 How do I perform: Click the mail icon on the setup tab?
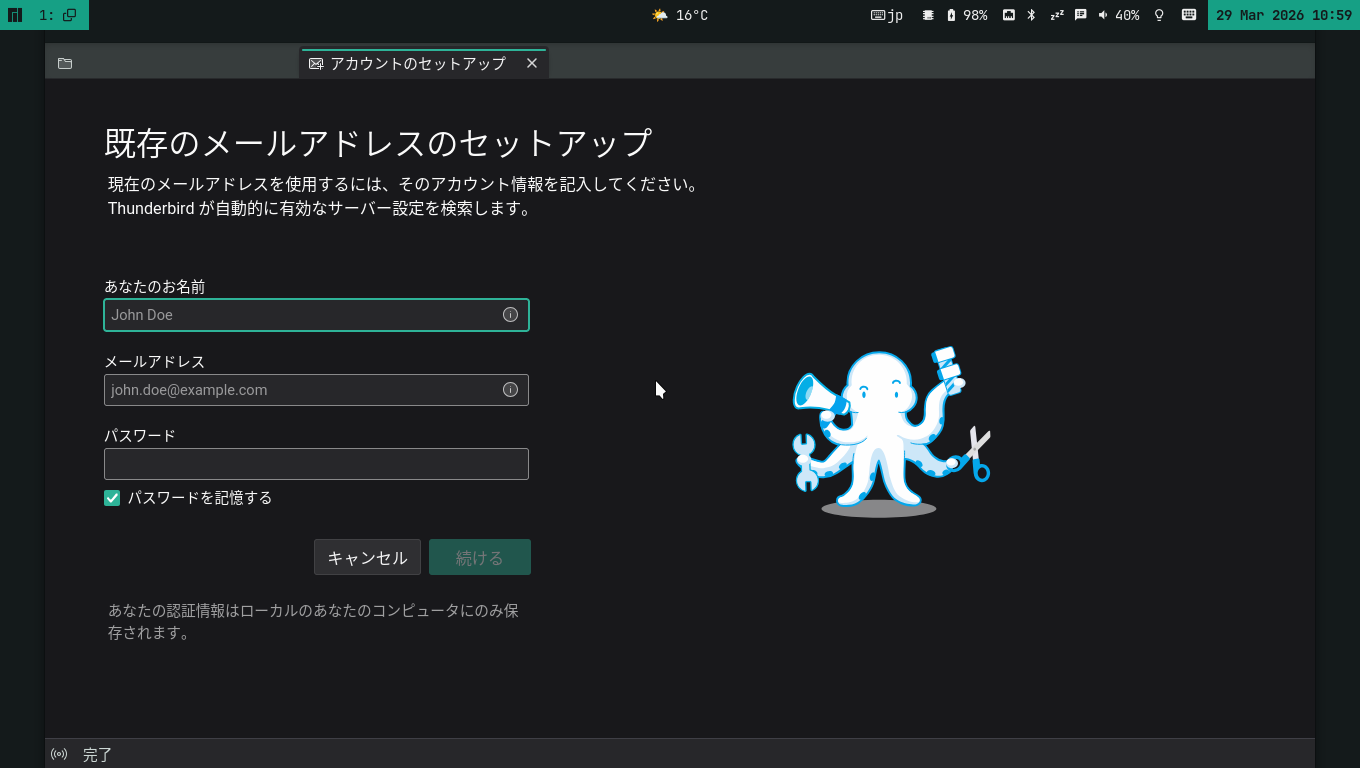tap(316, 62)
